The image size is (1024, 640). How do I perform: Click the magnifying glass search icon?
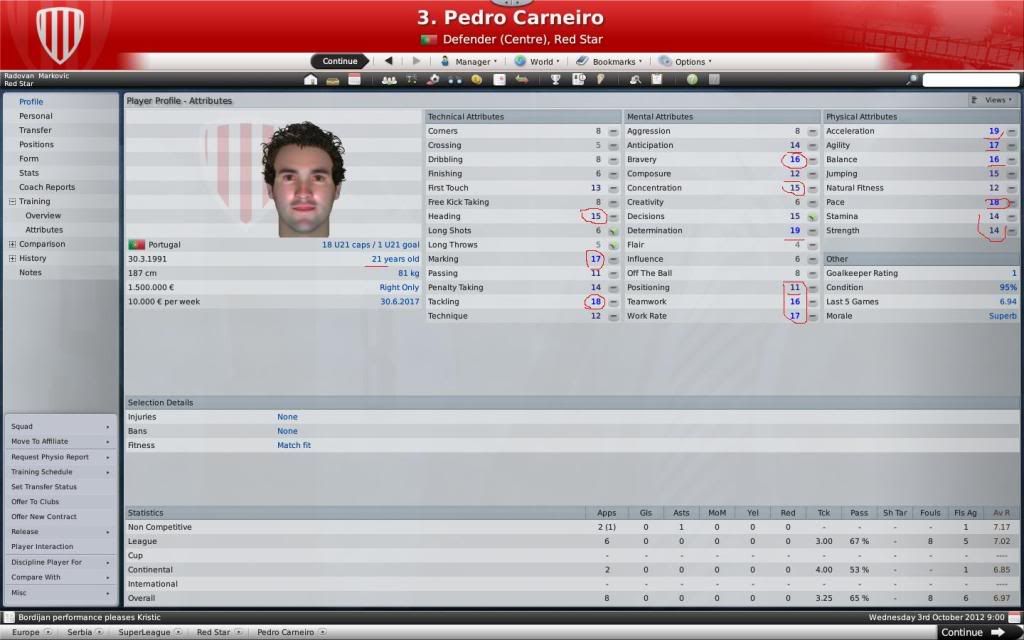[912, 80]
